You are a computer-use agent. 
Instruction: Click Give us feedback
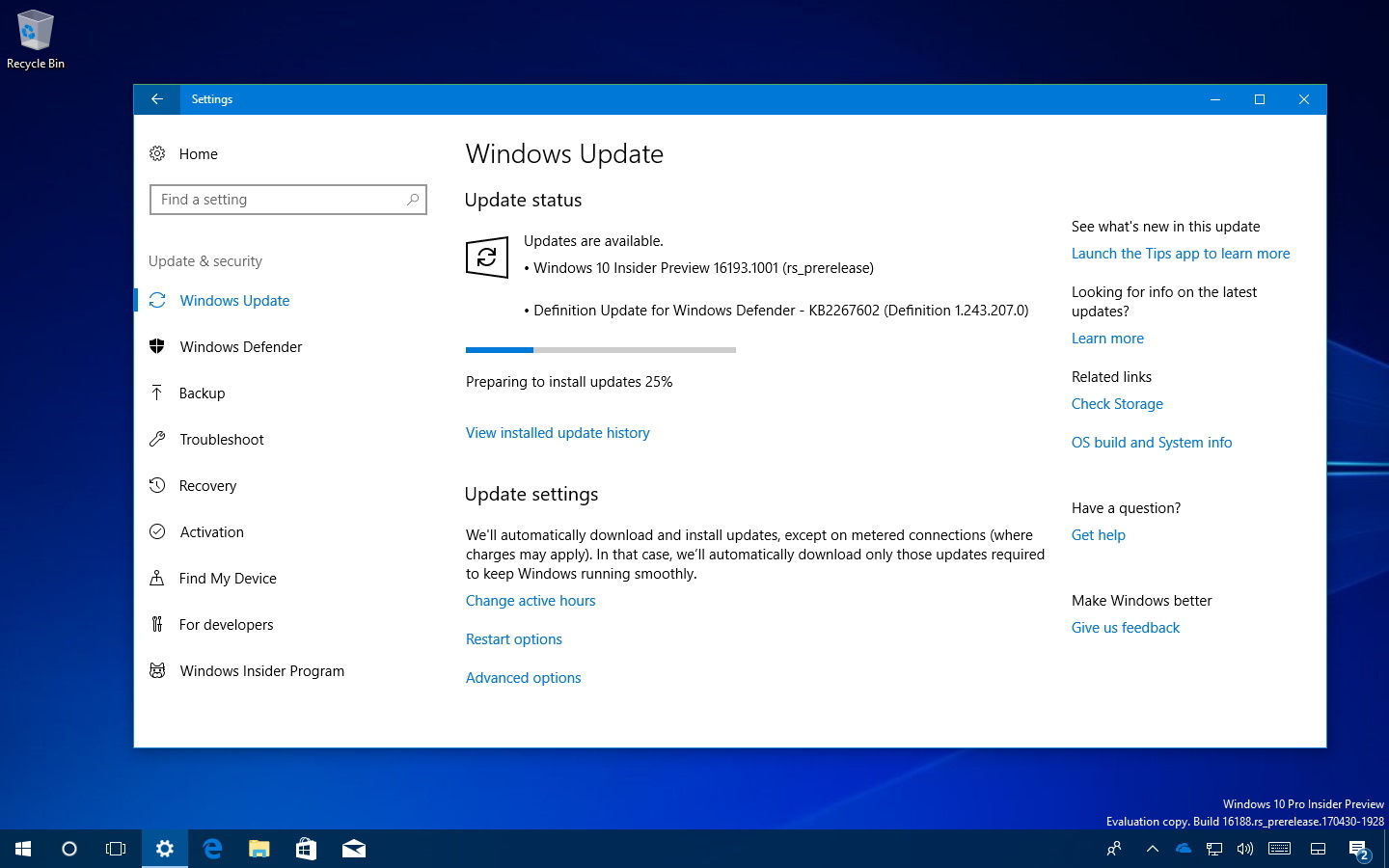coord(1125,627)
